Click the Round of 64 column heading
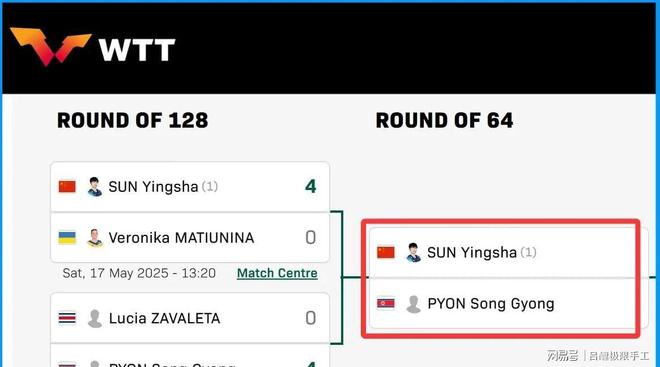This screenshot has height=367, width=660. point(444,120)
